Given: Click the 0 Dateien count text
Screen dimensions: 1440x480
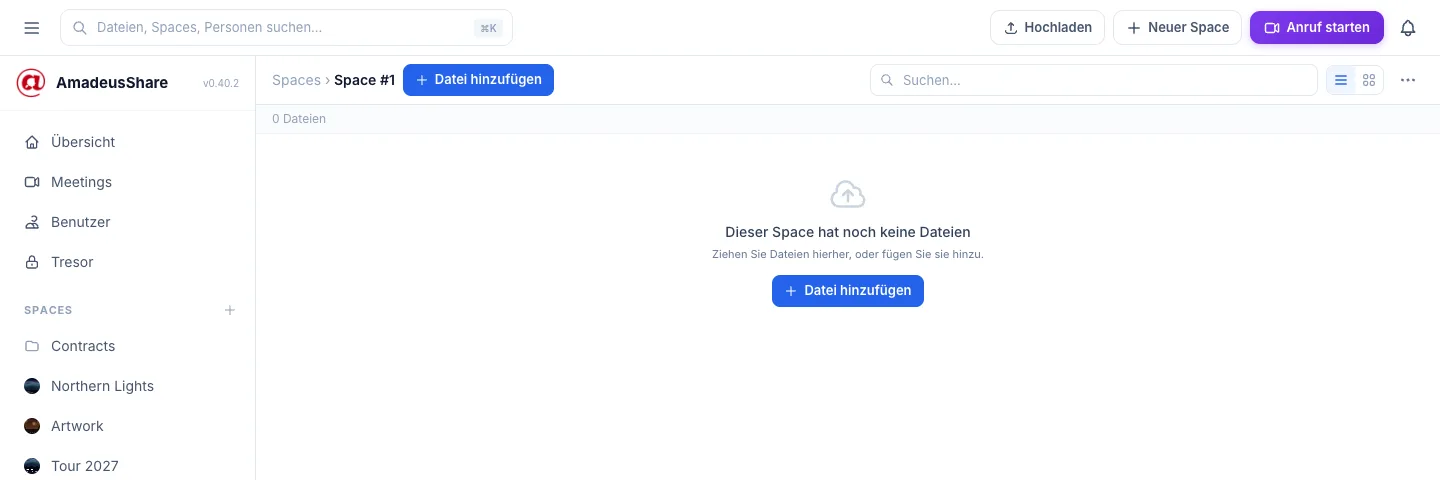Looking at the screenshot, I should click(299, 119).
